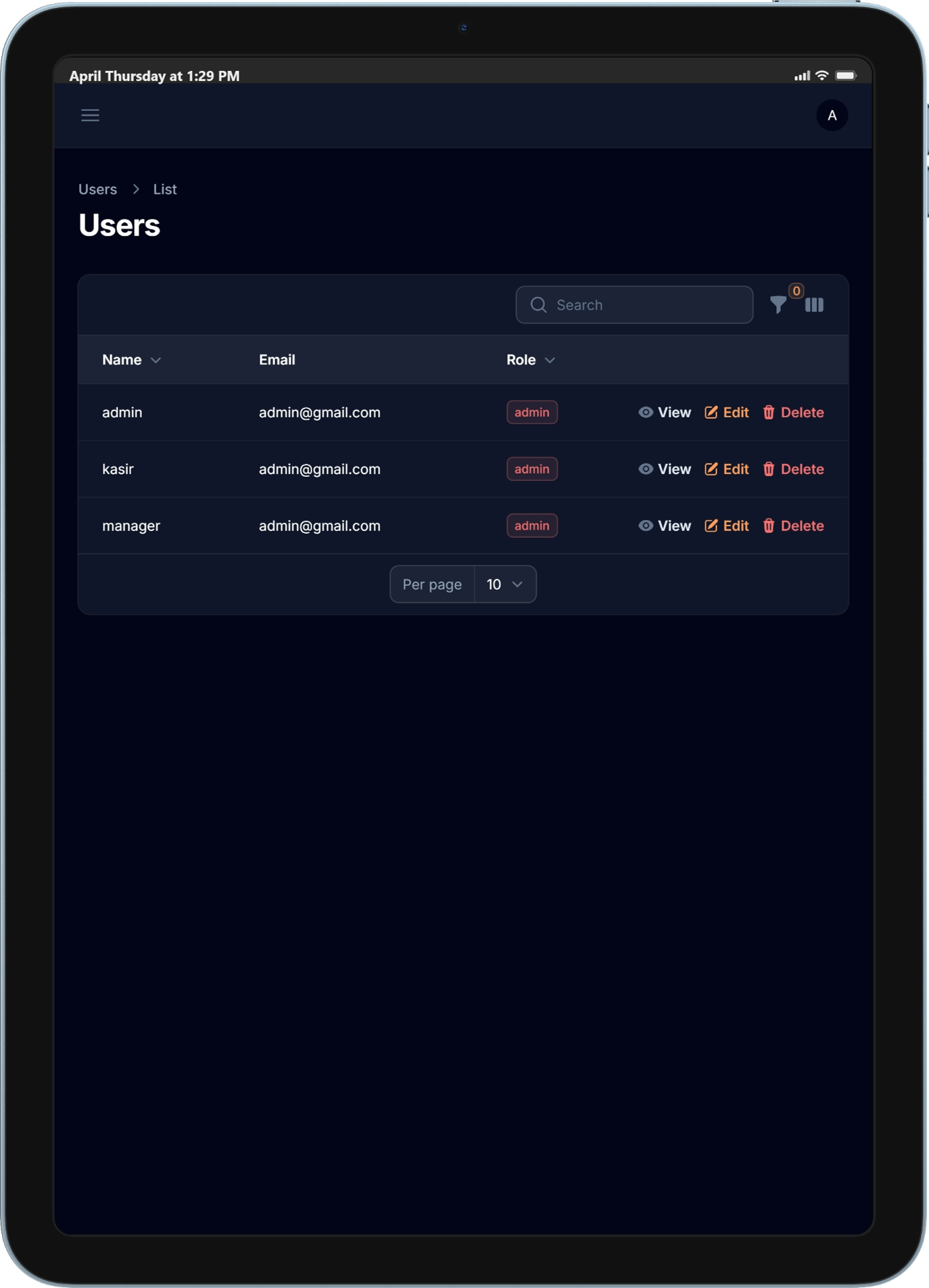This screenshot has width=929, height=1288.
Task: Click the admin role badge in kasir row
Action: tap(531, 469)
